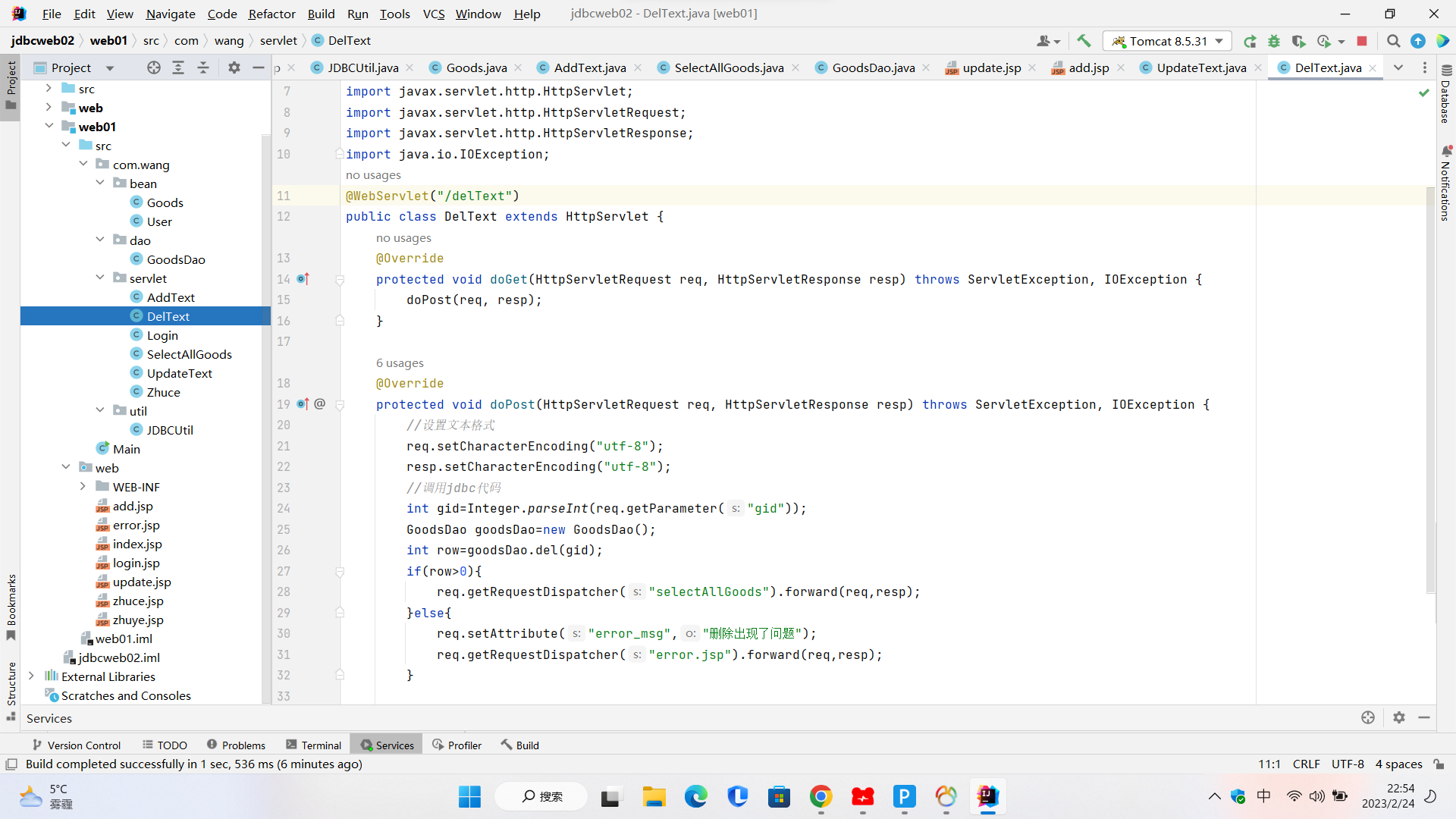Collapse the web01 module node
This screenshot has width=1456, height=819.
(x=49, y=126)
